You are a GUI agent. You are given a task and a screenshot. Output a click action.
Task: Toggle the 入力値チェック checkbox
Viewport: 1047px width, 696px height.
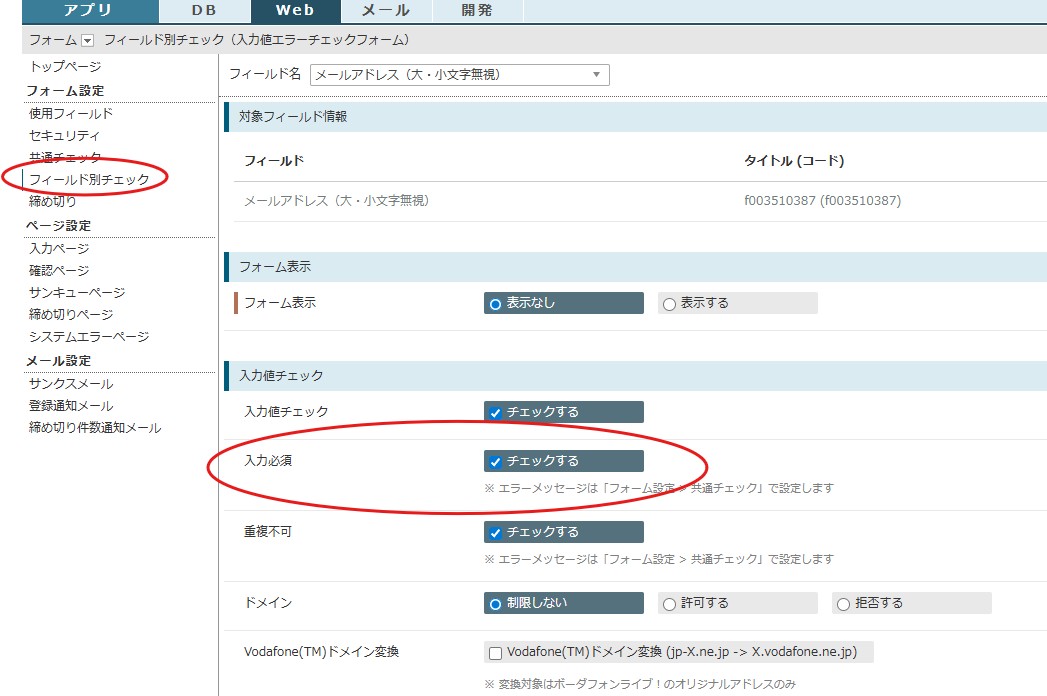point(495,412)
